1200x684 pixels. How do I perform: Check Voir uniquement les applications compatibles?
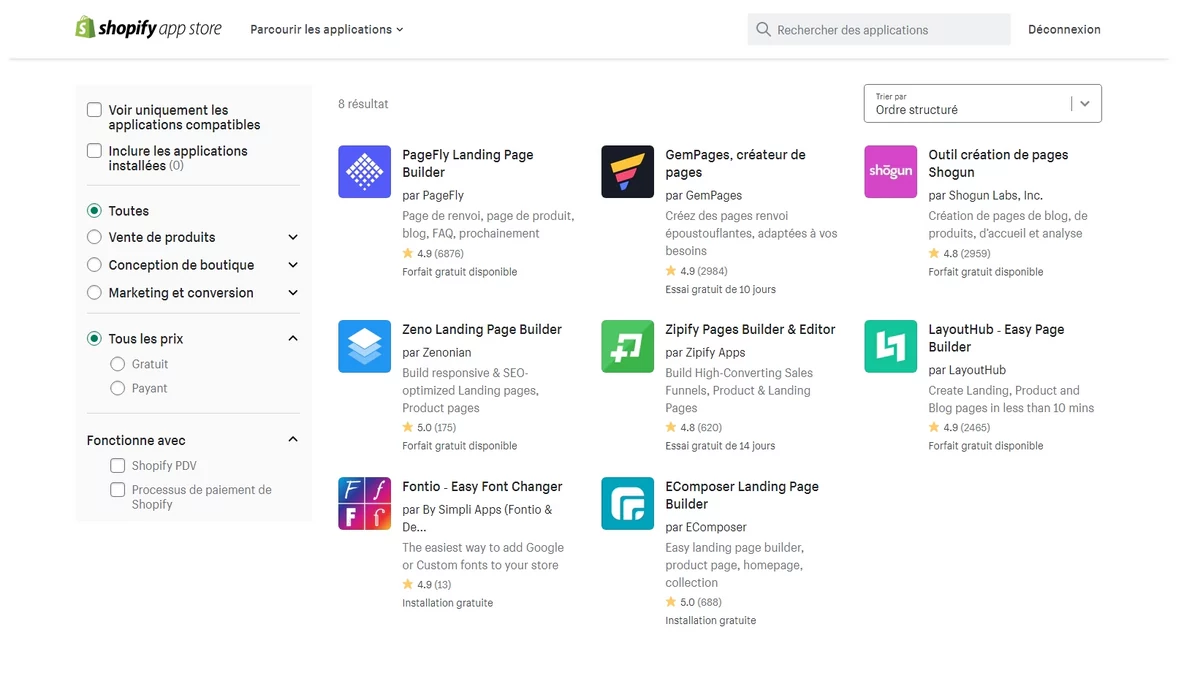point(94,110)
